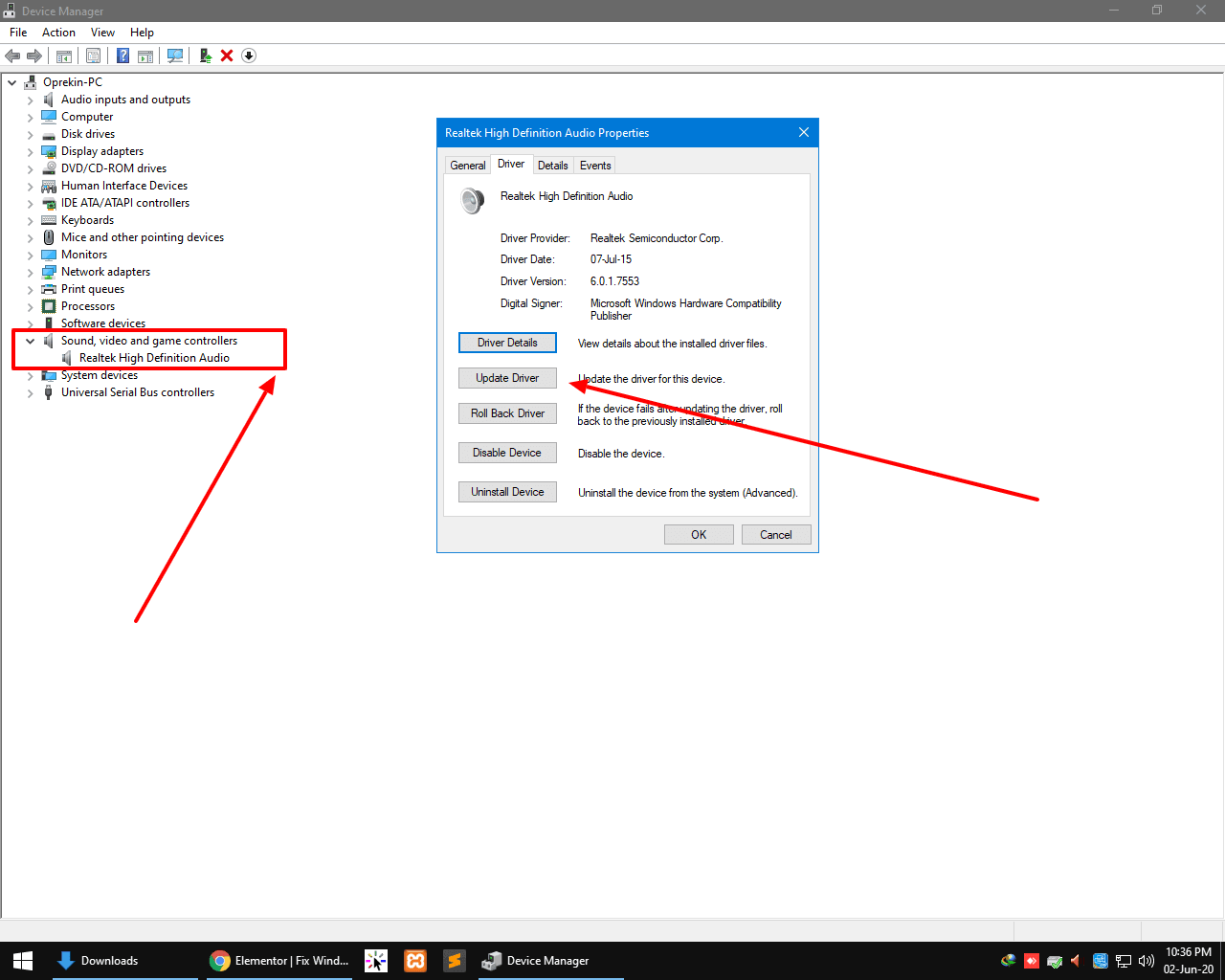Click the red AnyDesk icon in system tray
The image size is (1225, 980).
point(1032,961)
